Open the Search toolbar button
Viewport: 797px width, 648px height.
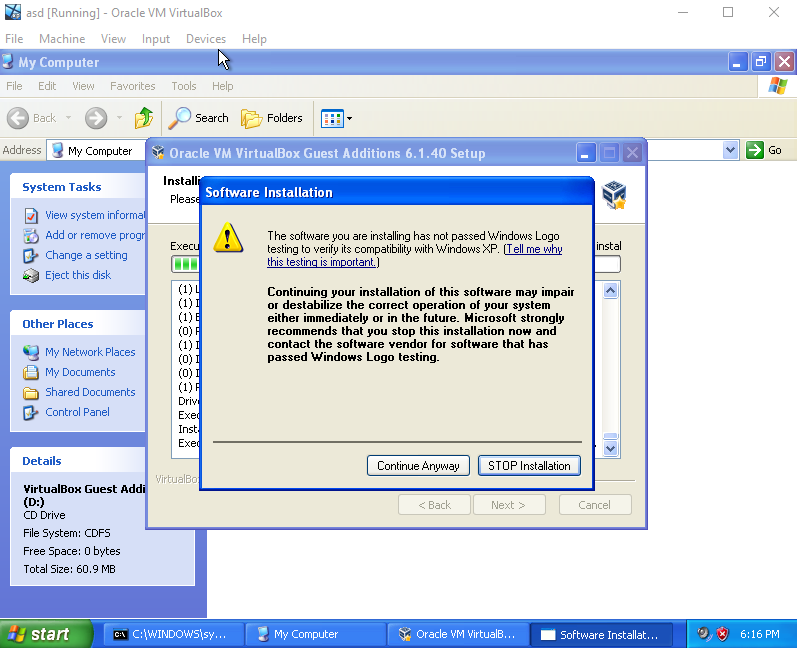click(x=199, y=118)
